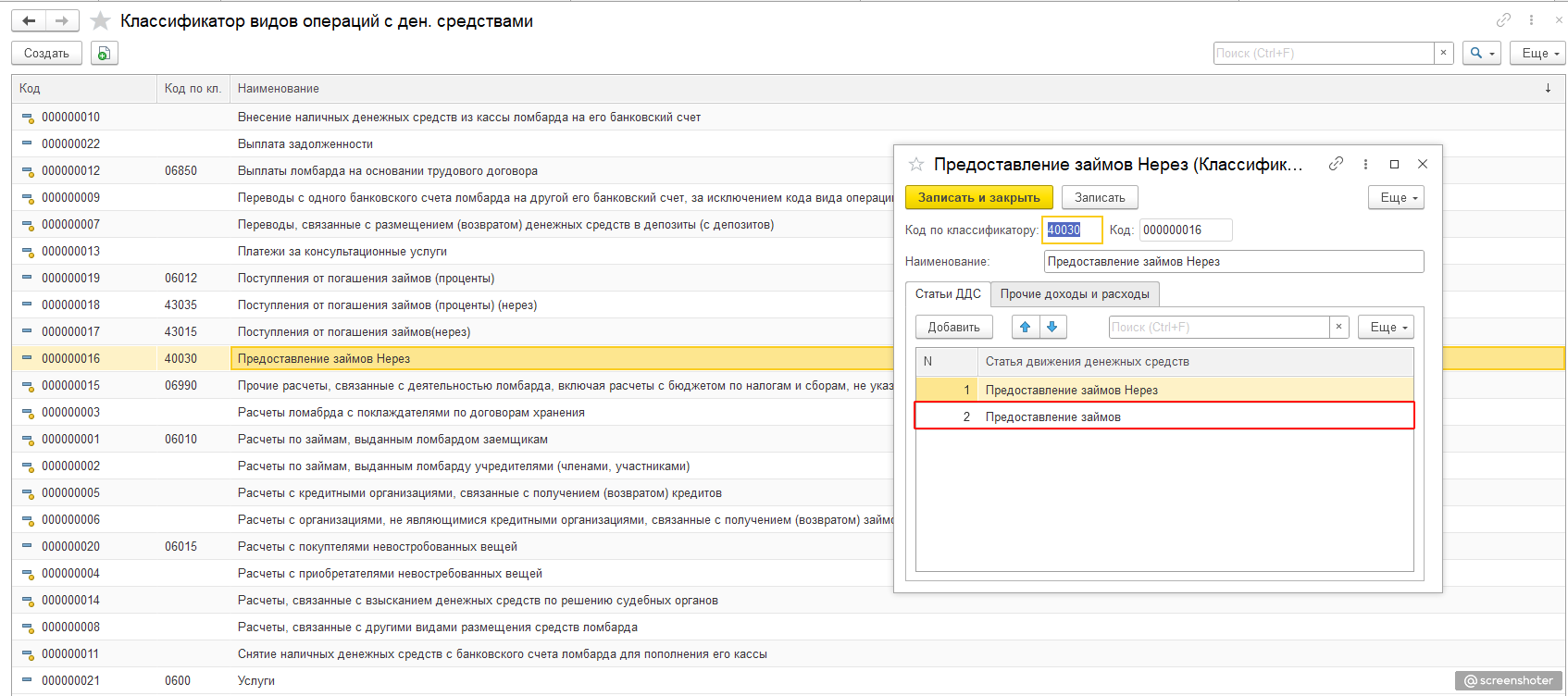
Task: Click row icon of code 000000022
Action: [x=27, y=143]
